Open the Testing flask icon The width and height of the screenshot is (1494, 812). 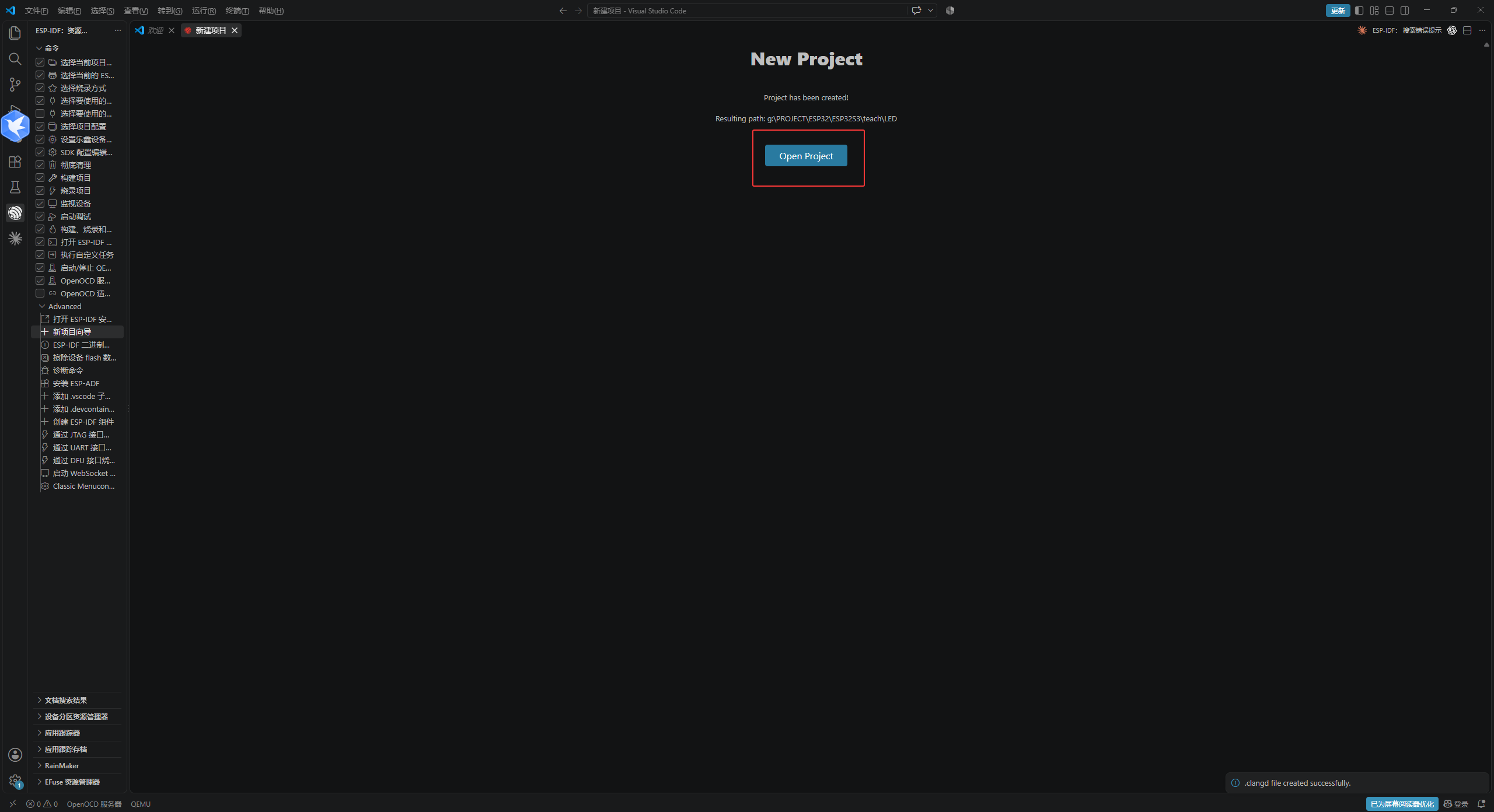pyautogui.click(x=15, y=187)
